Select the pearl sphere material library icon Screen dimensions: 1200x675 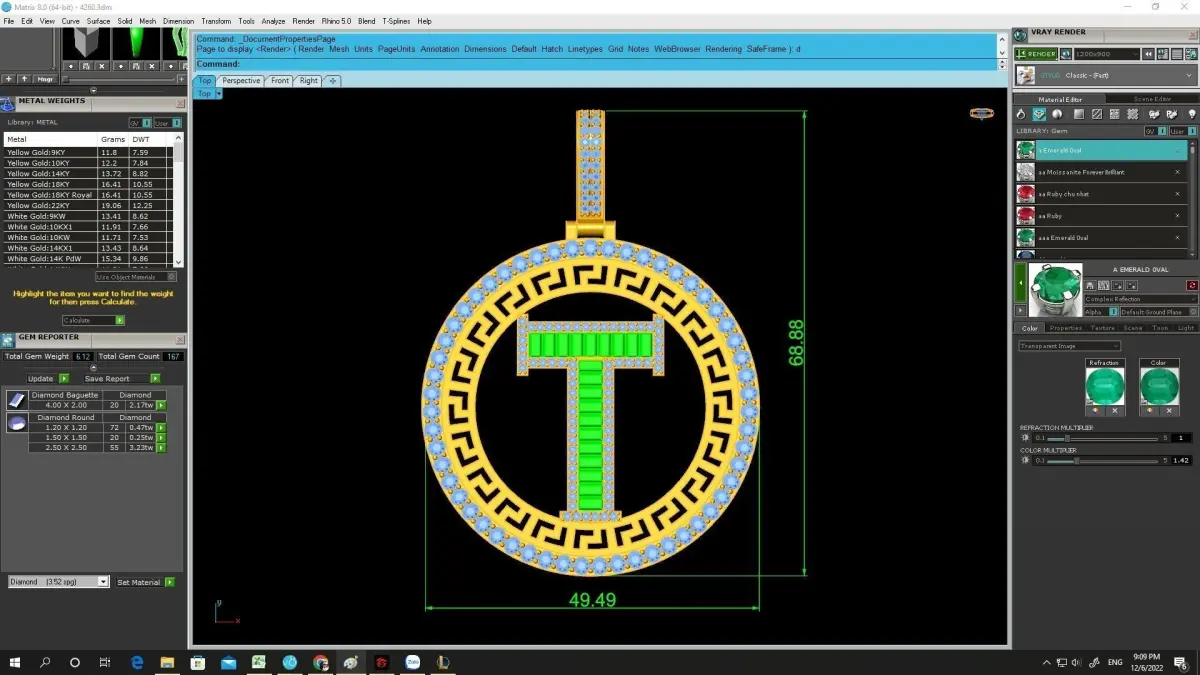point(1057,114)
